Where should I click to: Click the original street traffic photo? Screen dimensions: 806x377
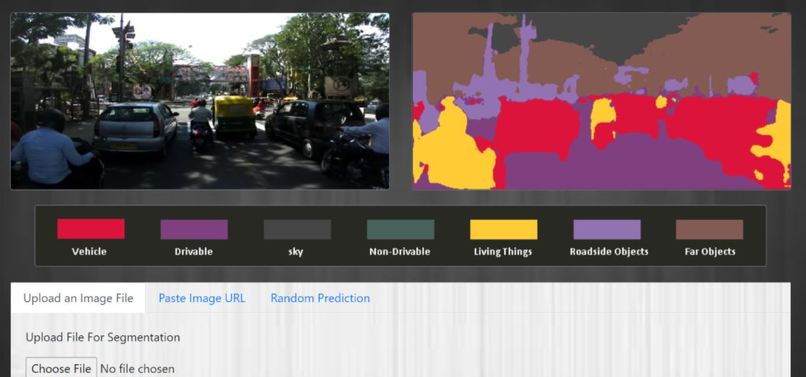200,101
